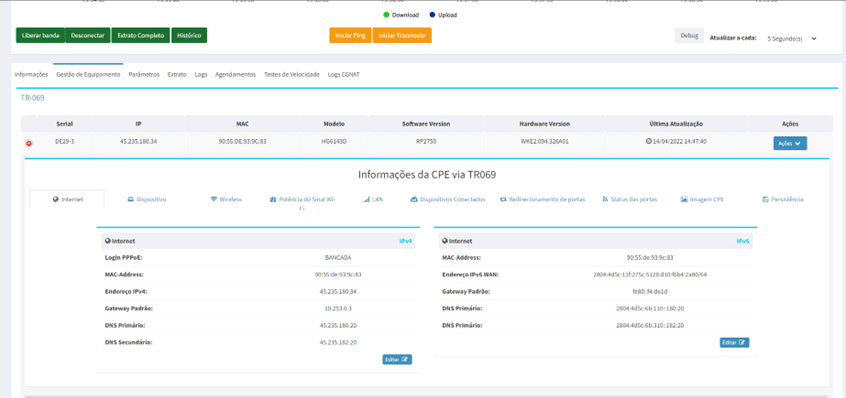Image resolution: width=846 pixels, height=398 pixels.
Task: Open the LAN tab with its signal bars icon
Action: [373, 199]
